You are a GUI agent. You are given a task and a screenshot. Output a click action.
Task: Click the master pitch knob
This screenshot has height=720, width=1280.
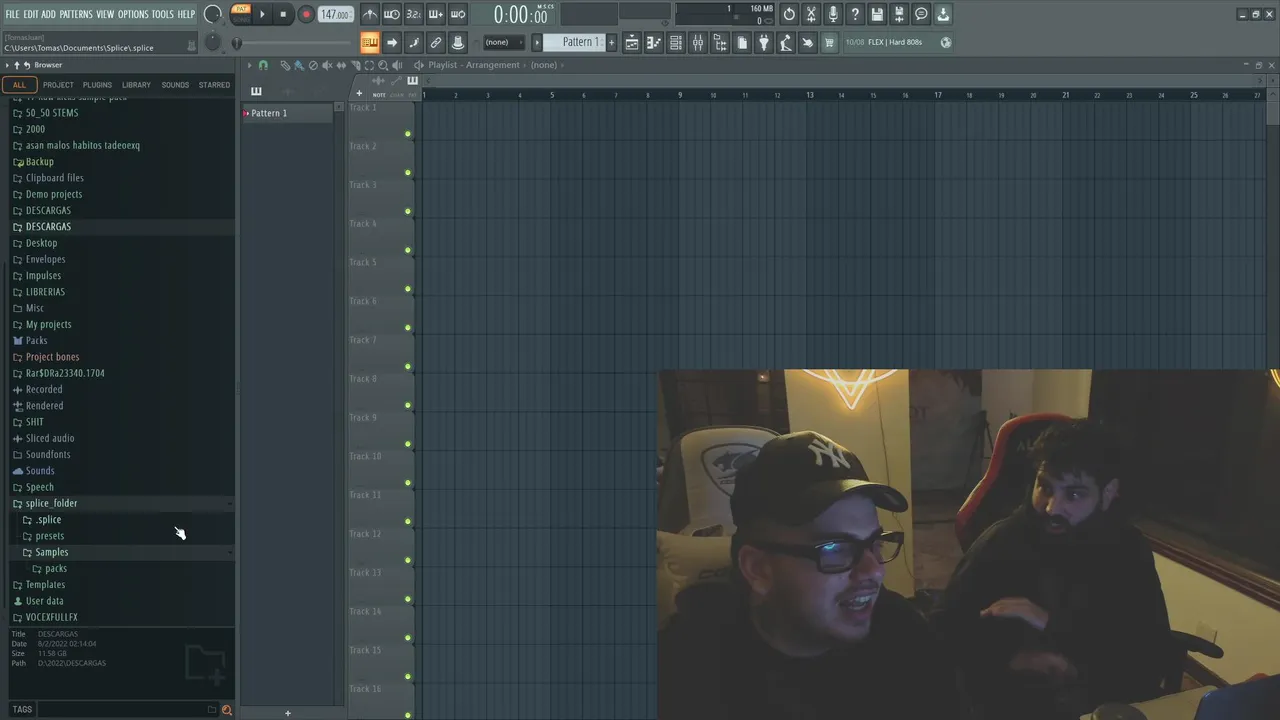click(212, 42)
